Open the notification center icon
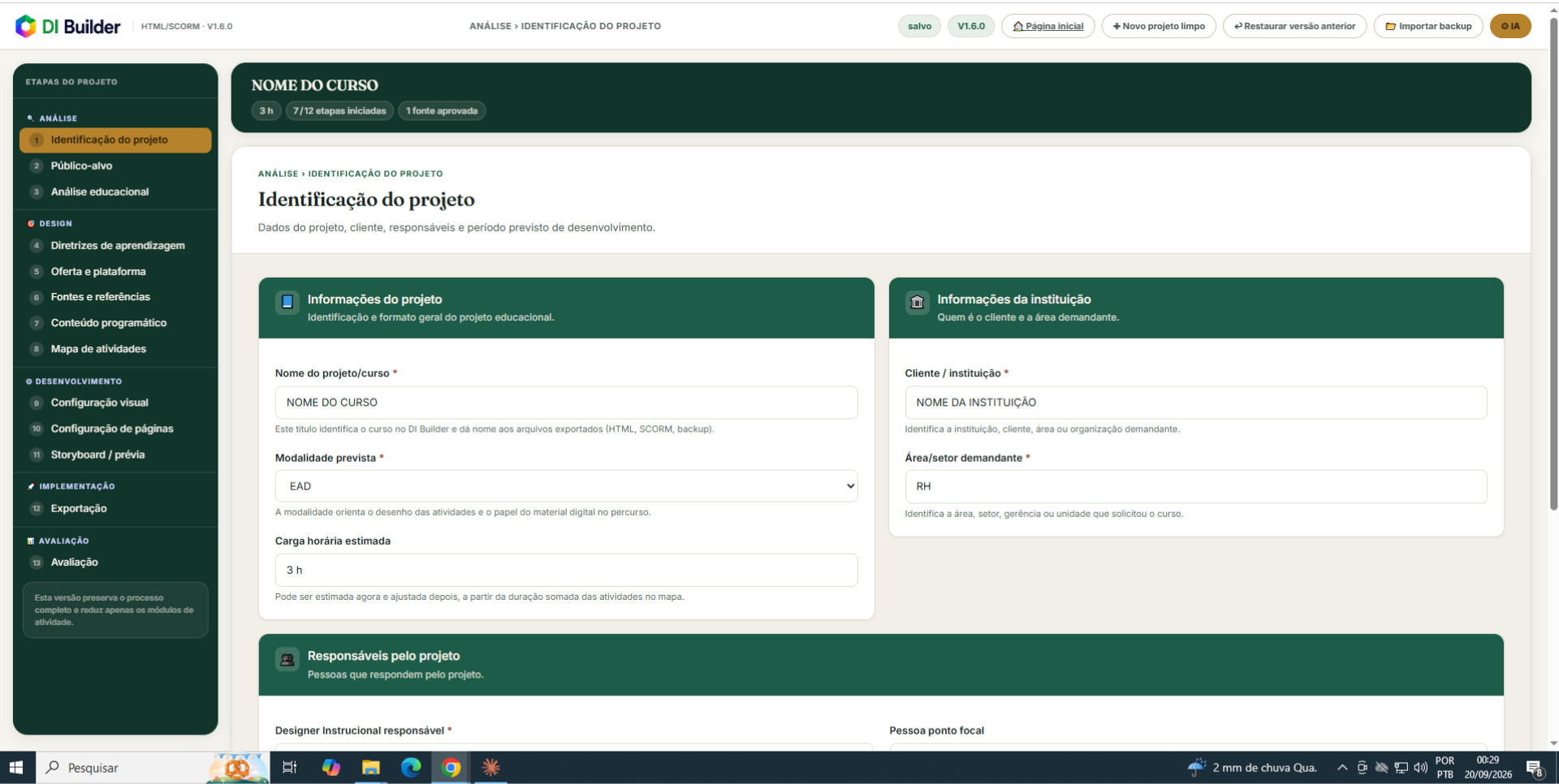The image size is (1559, 784). click(1534, 768)
